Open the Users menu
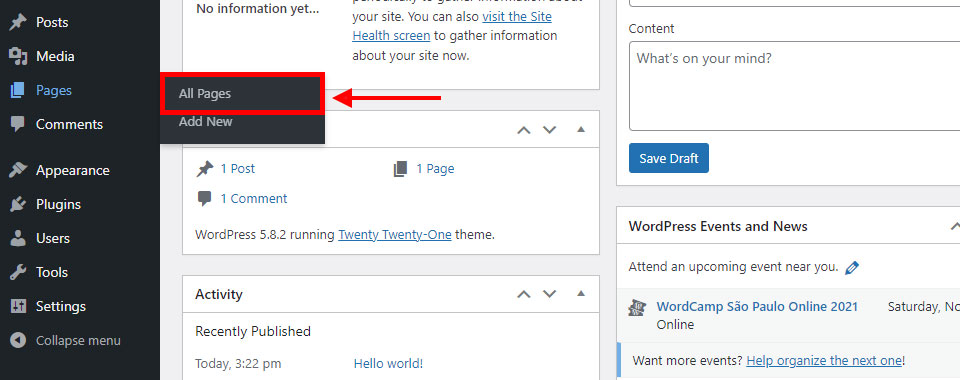 [53, 238]
